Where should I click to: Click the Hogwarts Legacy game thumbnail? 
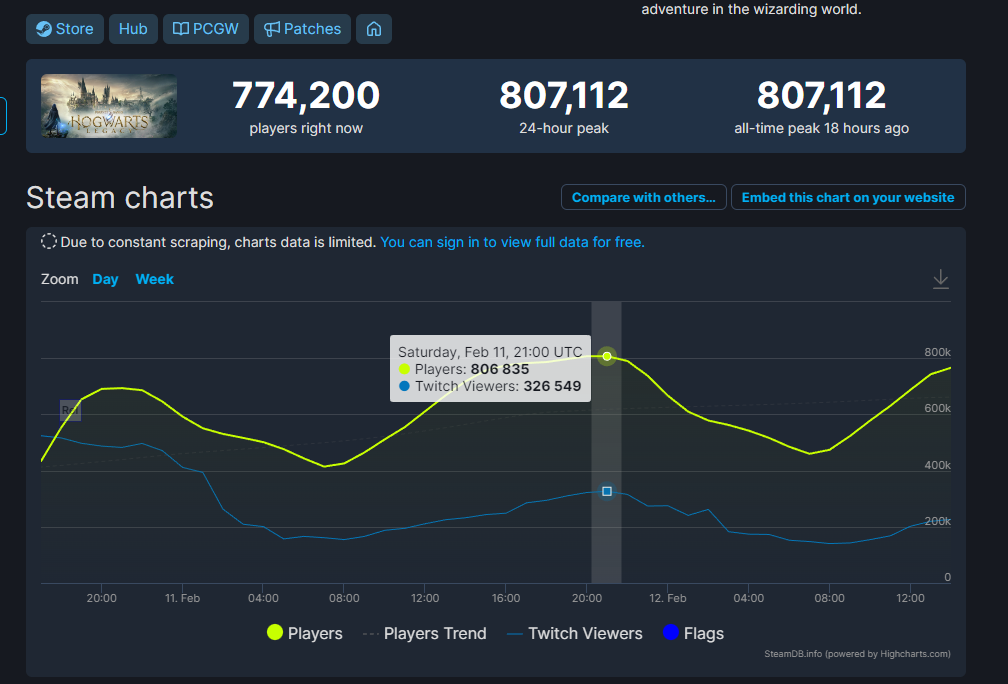pos(109,106)
